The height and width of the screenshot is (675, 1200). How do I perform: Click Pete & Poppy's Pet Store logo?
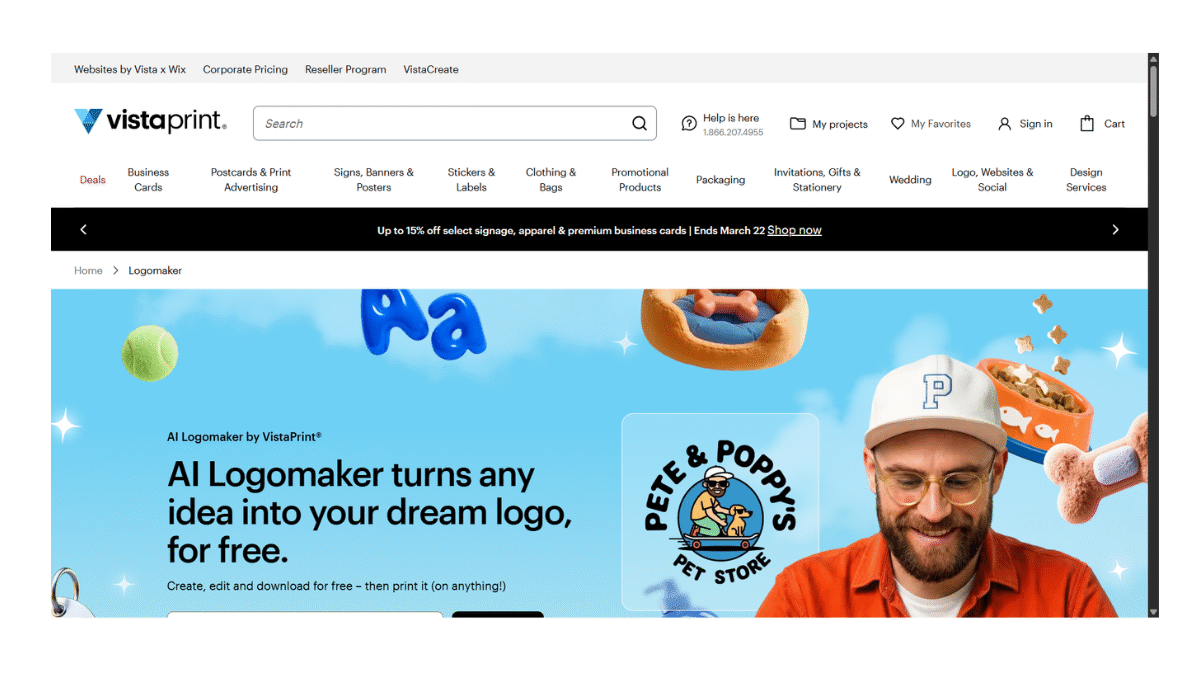[720, 512]
